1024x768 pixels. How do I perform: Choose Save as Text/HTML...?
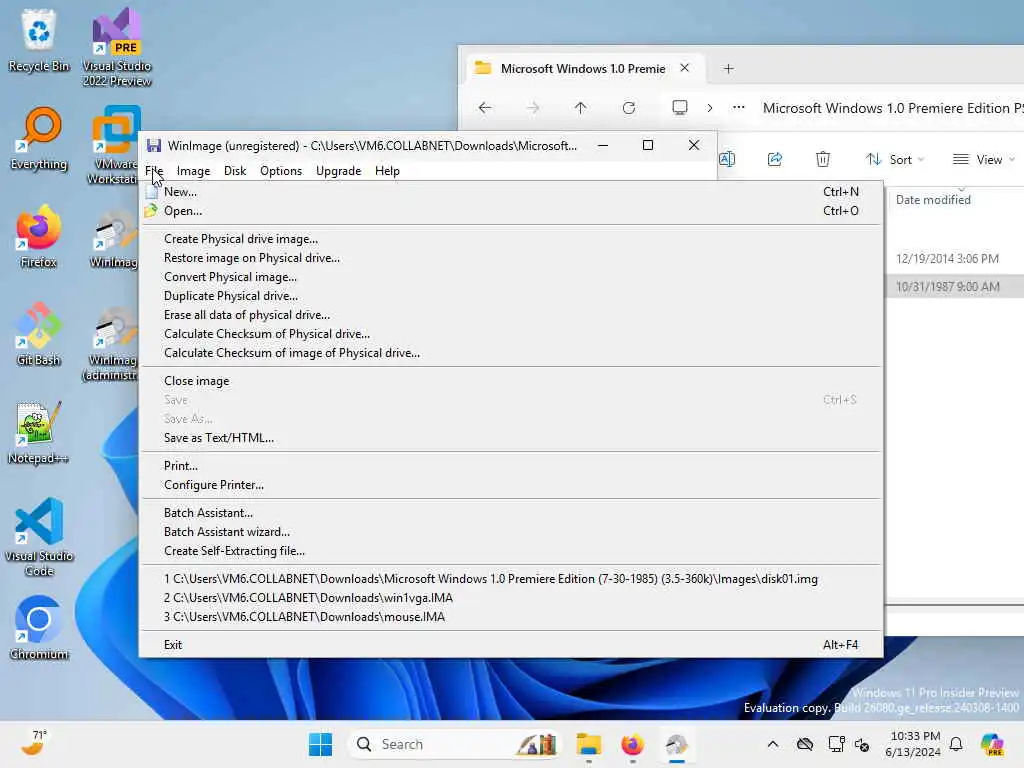click(511, 438)
